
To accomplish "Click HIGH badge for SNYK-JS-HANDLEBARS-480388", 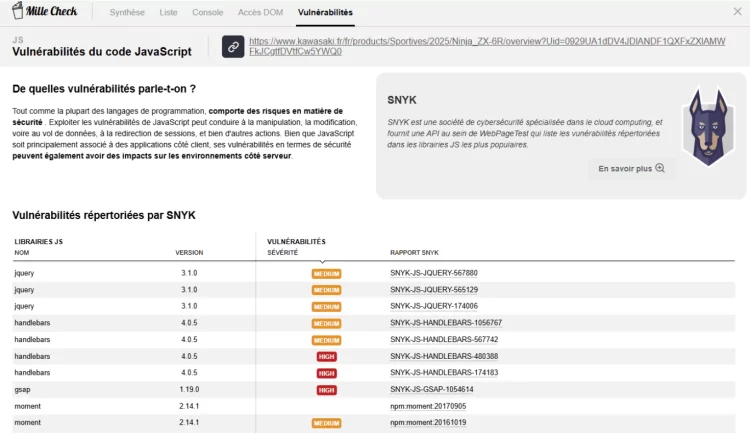I will point(326,356).
